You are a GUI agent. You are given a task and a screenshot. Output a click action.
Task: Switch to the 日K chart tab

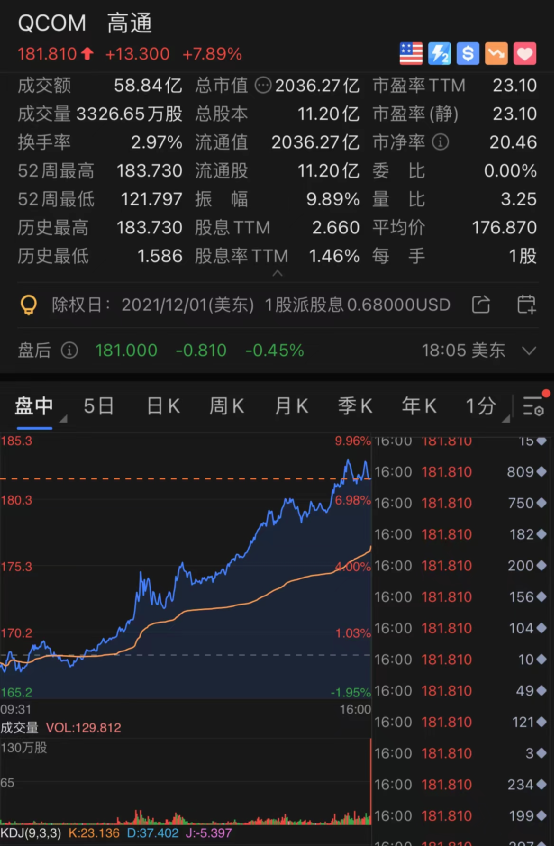tap(163, 406)
